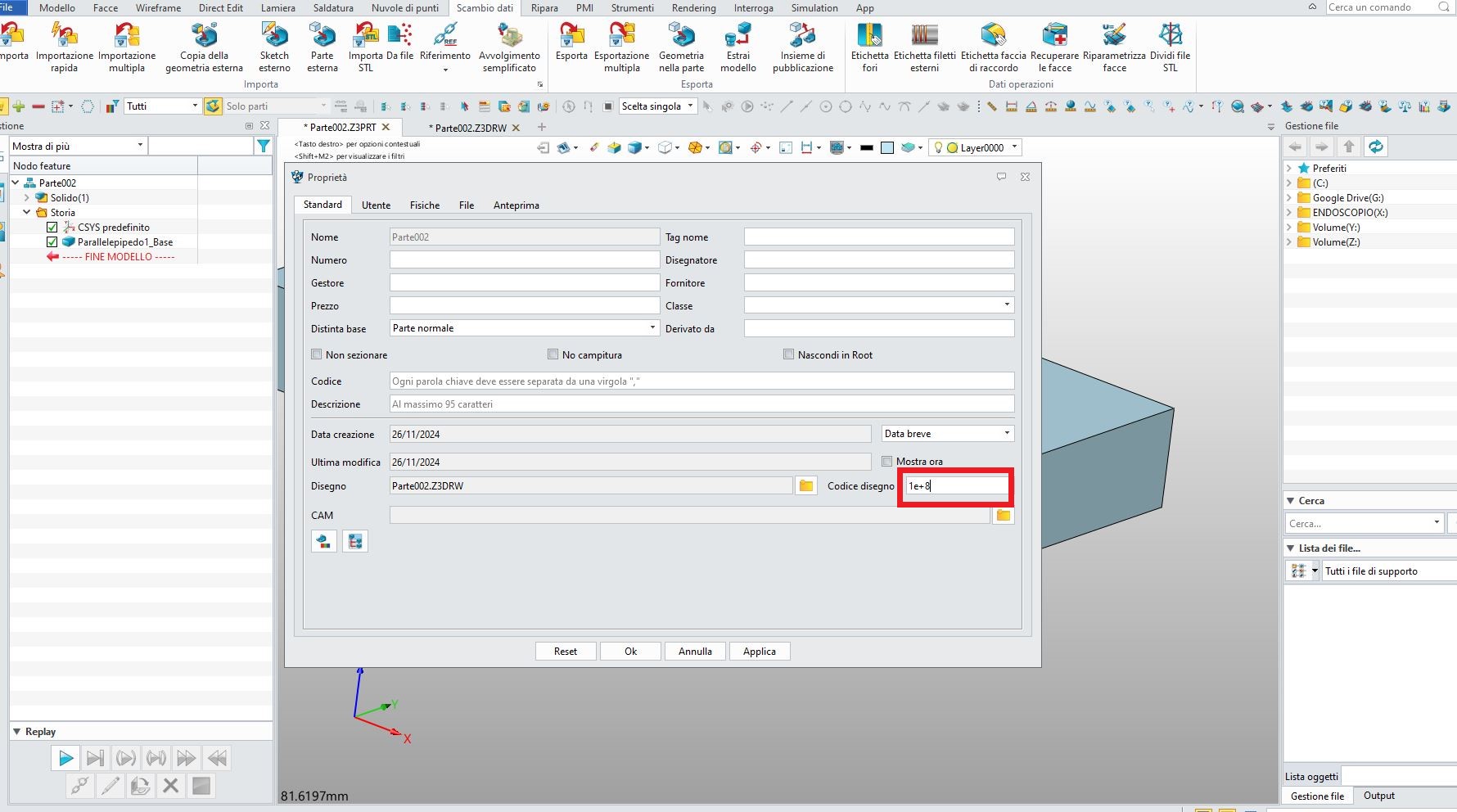Open Importazione multipla tool
1457x812 pixels.
[x=127, y=47]
